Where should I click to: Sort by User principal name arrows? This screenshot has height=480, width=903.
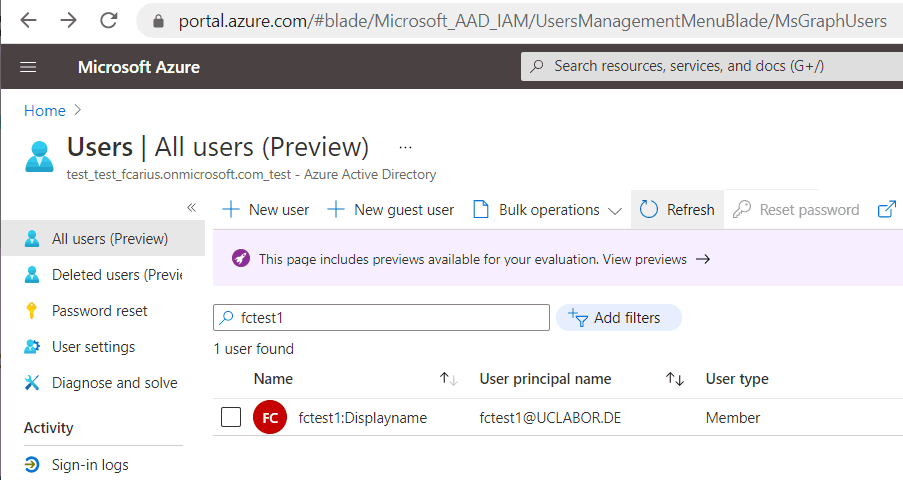click(675, 379)
